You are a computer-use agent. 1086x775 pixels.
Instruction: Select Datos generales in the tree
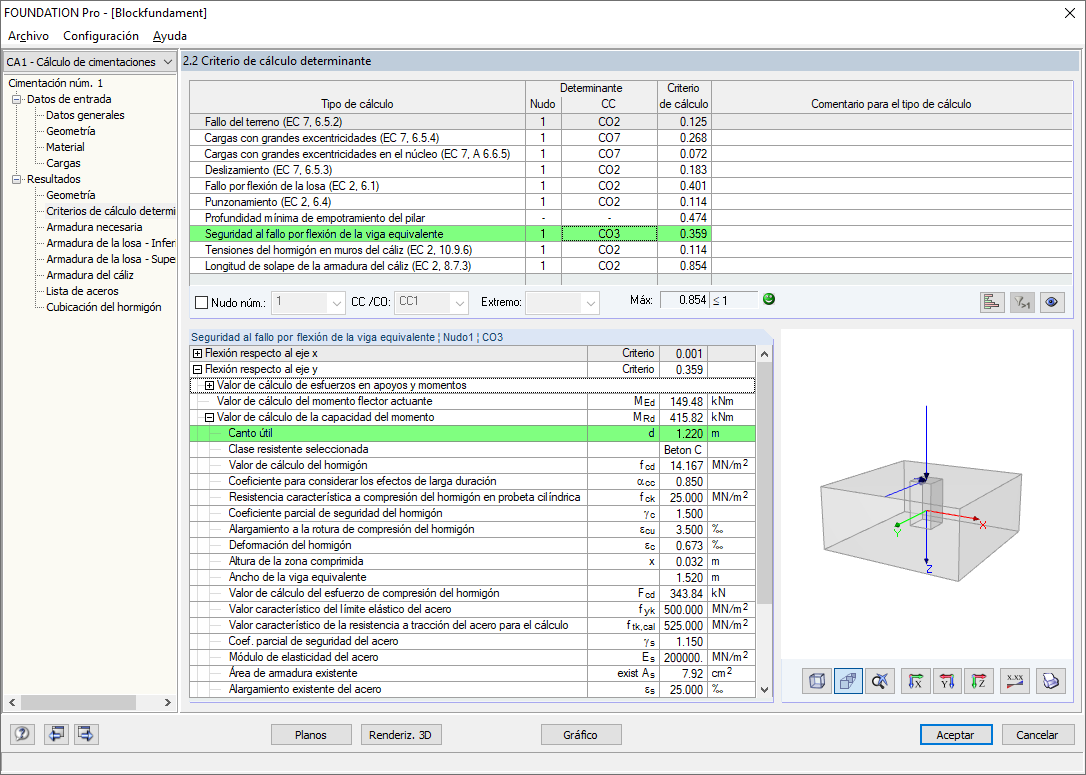coord(85,115)
